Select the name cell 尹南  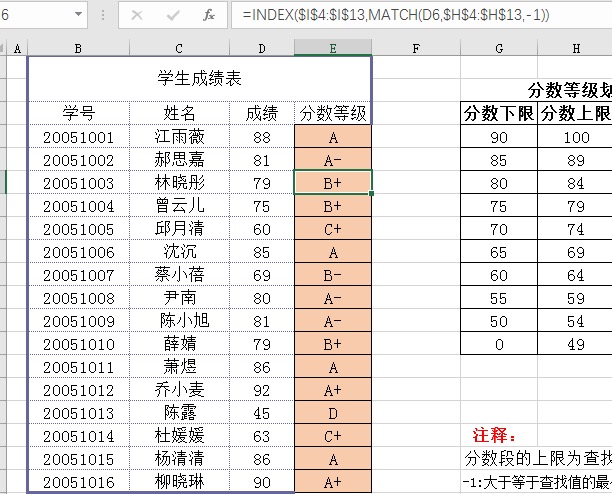(x=180, y=298)
